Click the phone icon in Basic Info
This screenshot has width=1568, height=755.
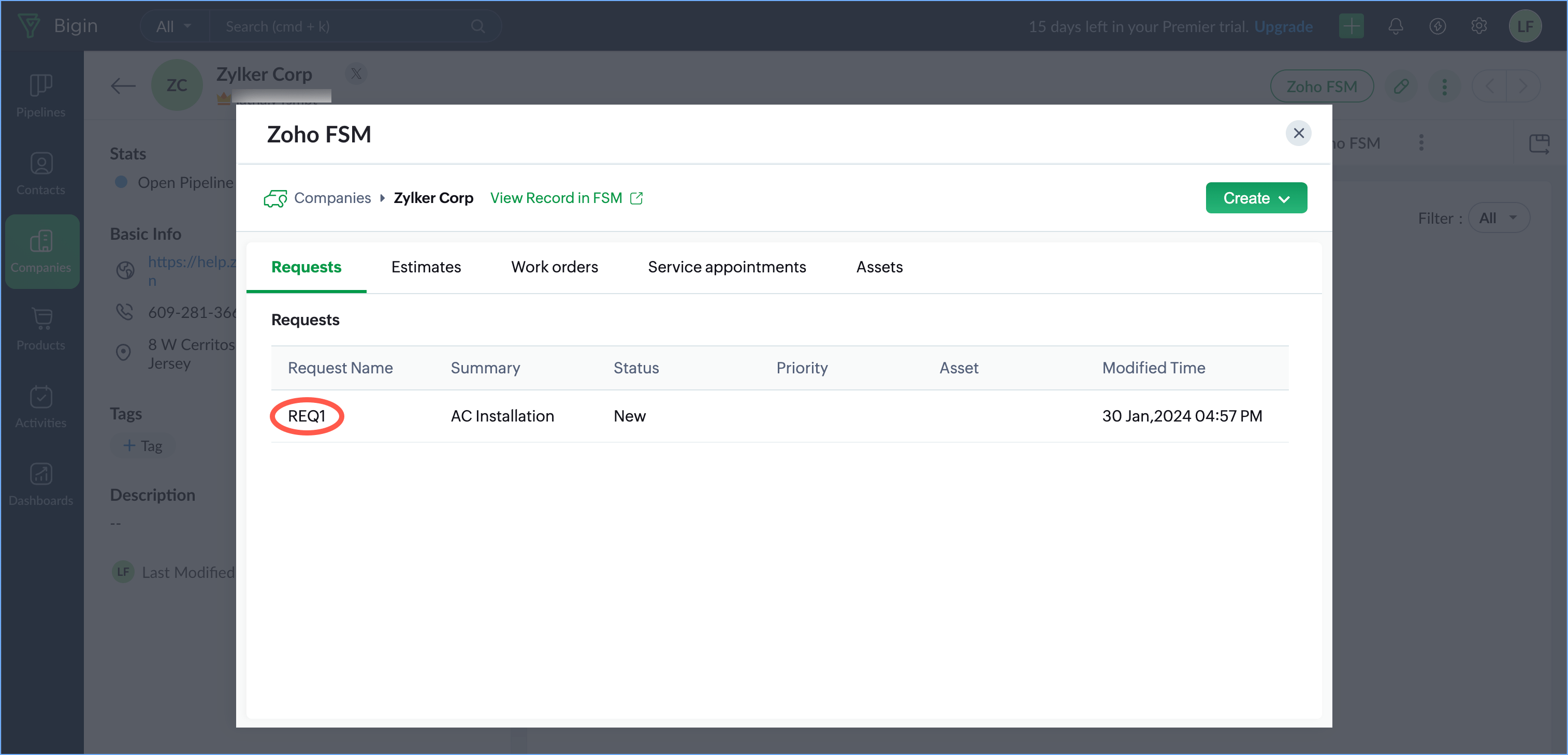click(x=124, y=312)
